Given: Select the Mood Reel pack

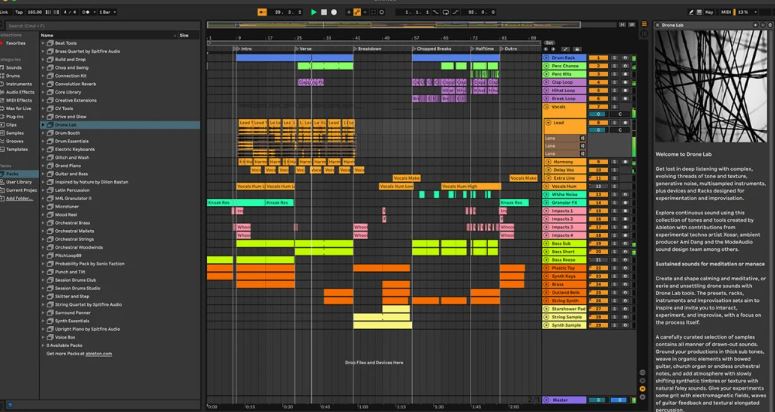Looking at the screenshot, I should (x=65, y=215).
